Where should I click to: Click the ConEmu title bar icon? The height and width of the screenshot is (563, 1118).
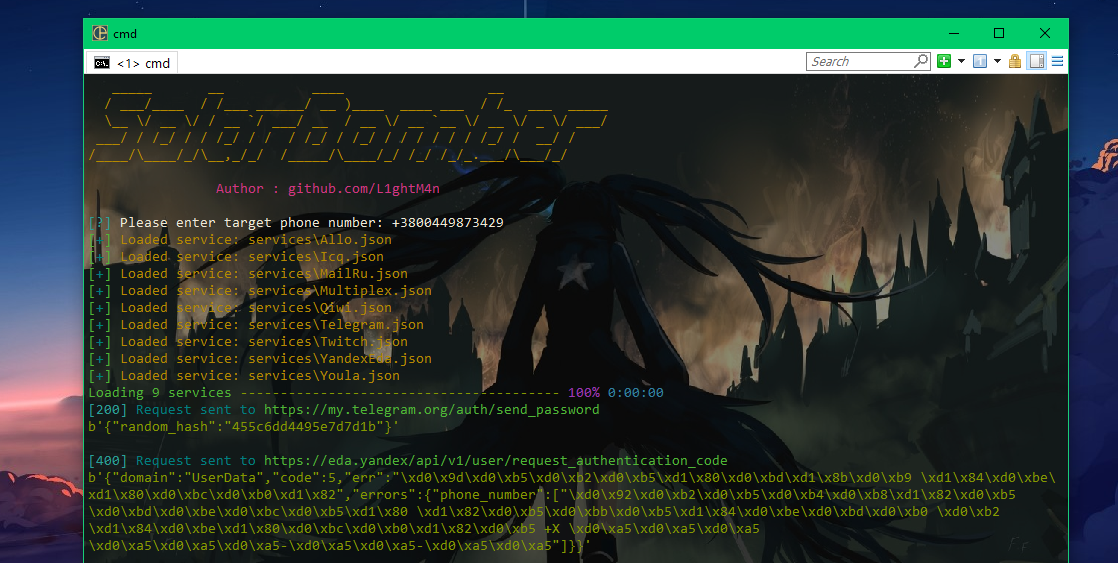pyautogui.click(x=100, y=33)
